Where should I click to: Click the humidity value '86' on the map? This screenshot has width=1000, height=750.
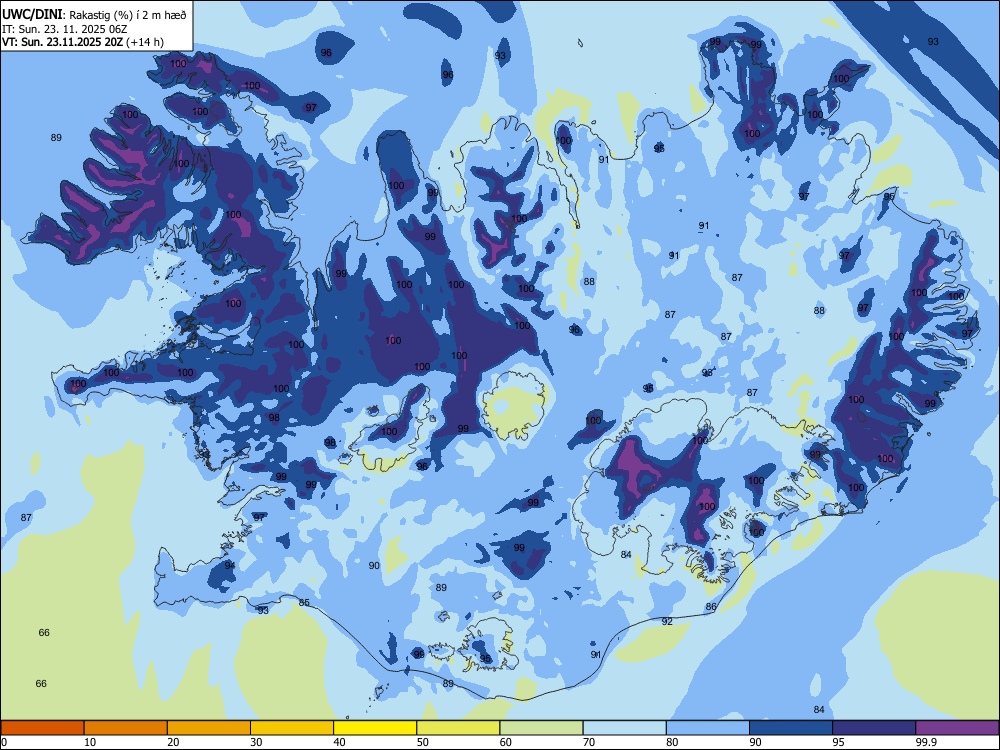click(711, 607)
